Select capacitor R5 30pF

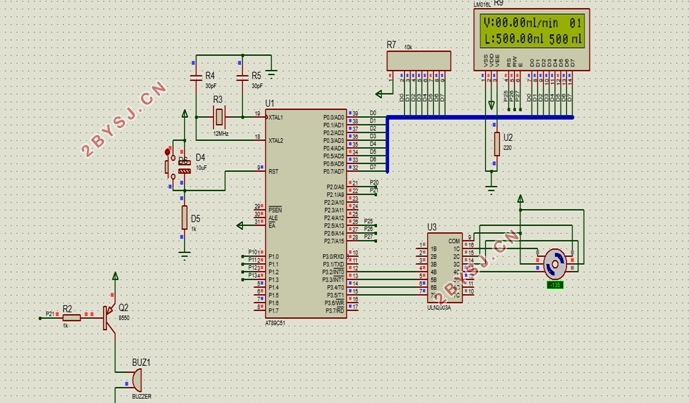click(x=242, y=78)
